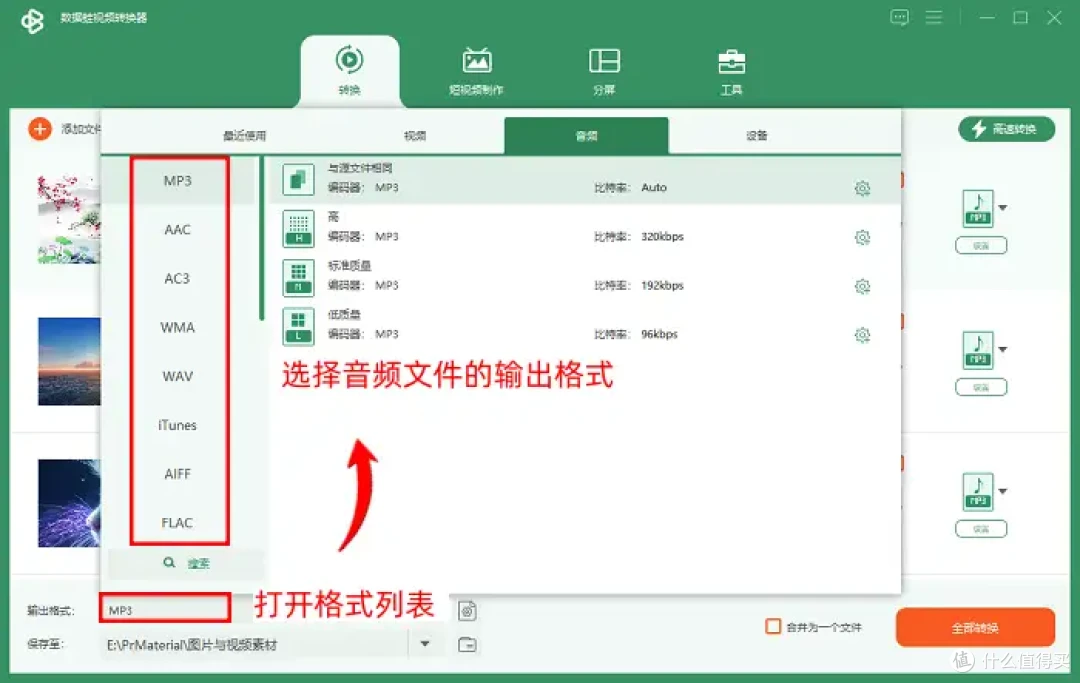The width and height of the screenshot is (1080, 683).
Task: Enable the 合并为一个文件 checkbox
Action: click(773, 627)
